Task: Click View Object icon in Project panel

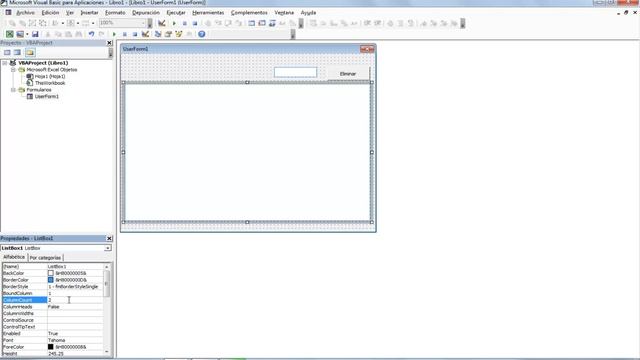Action: 17,52
